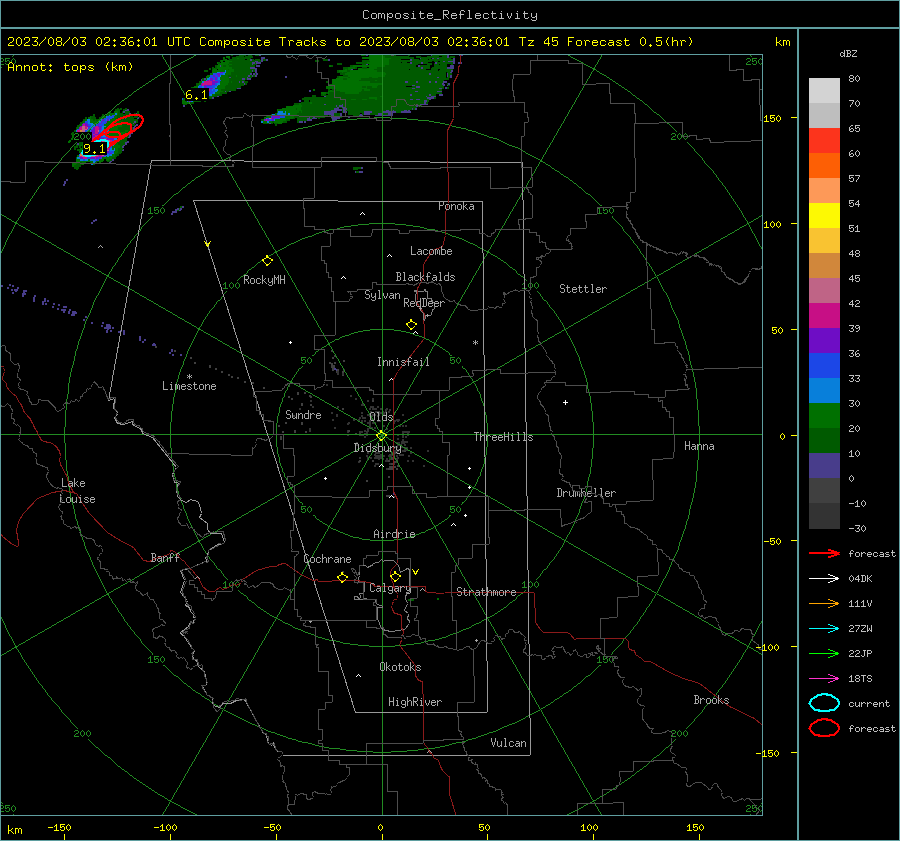Click the dBZ scale heading
This screenshot has width=900, height=841.
(848, 54)
